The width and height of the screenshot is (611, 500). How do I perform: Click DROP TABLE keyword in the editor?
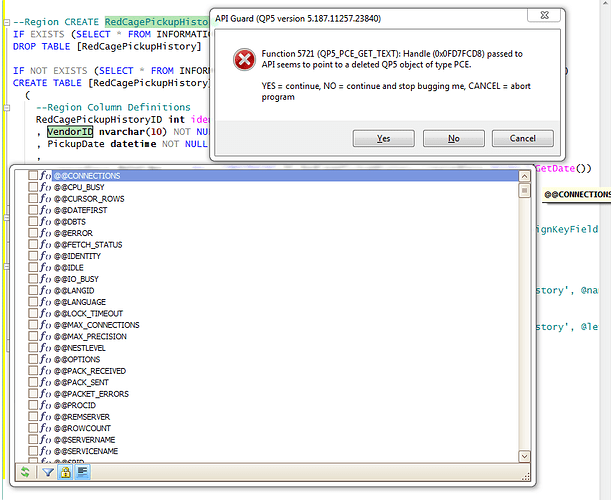tap(42, 46)
